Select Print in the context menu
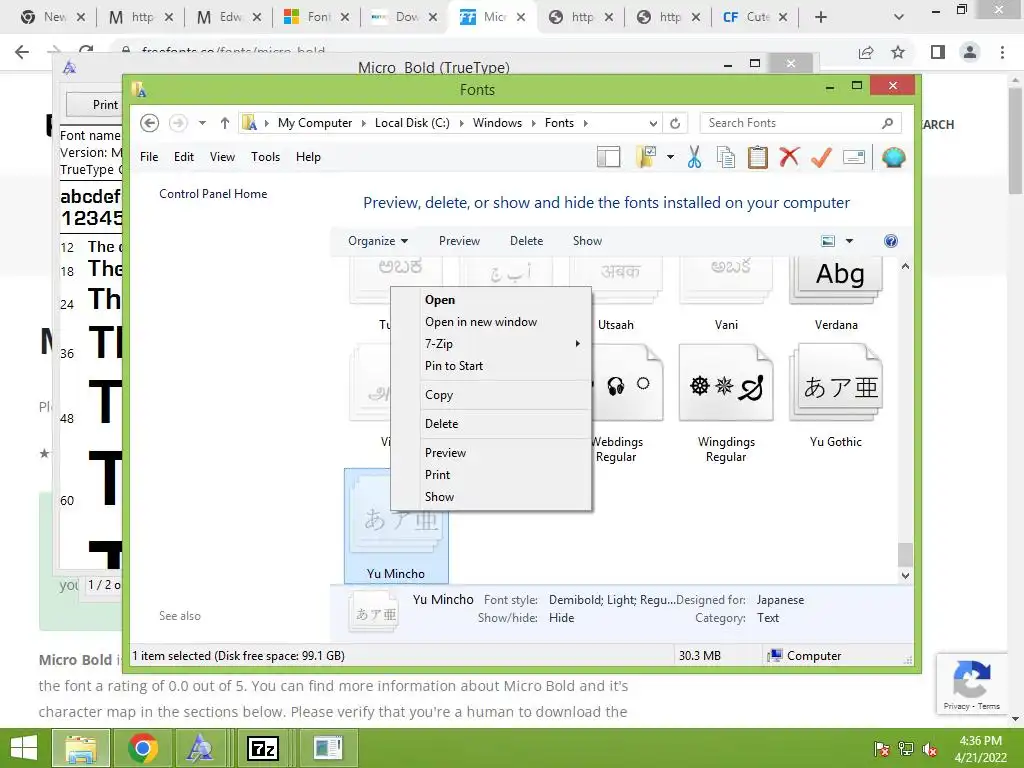 coord(491,475)
